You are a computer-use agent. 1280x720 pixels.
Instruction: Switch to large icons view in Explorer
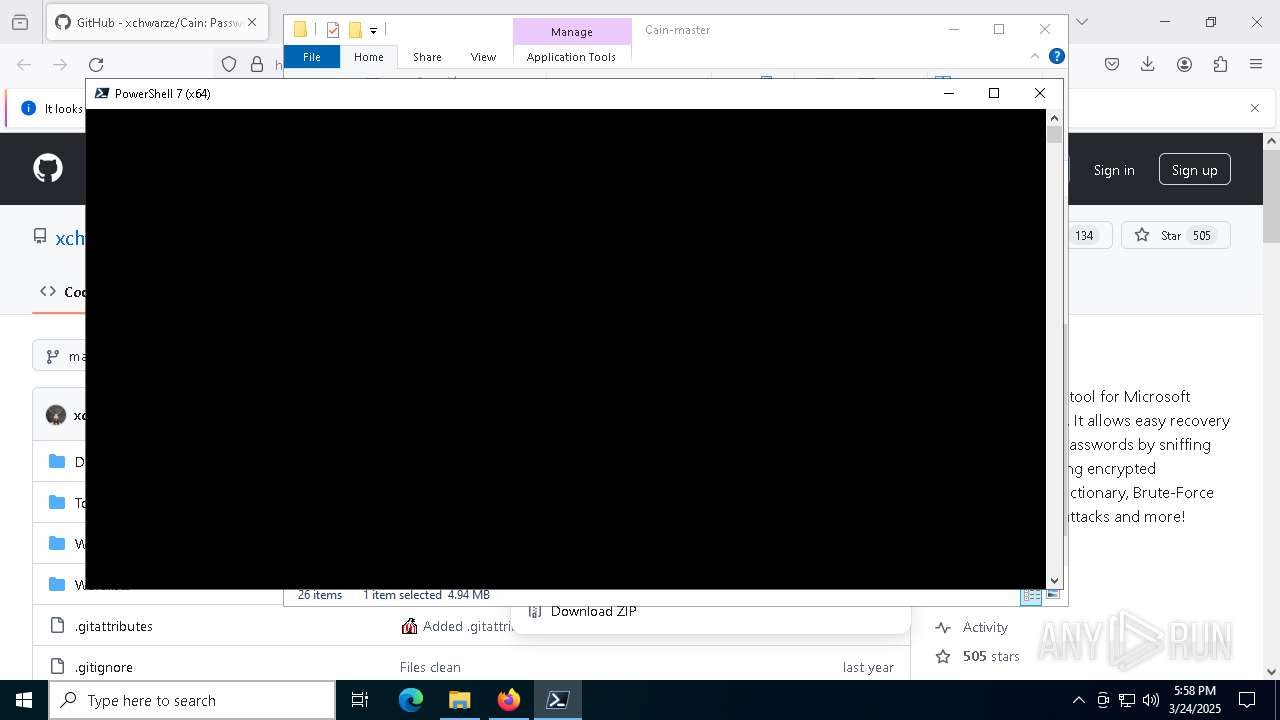1053,596
